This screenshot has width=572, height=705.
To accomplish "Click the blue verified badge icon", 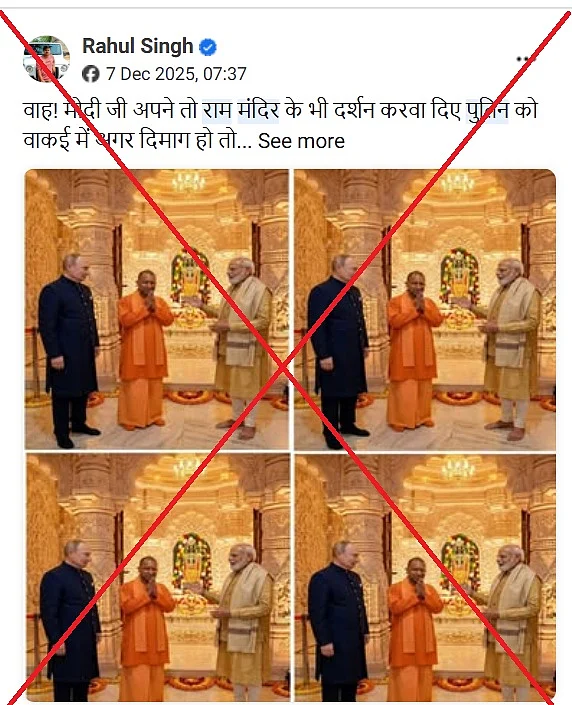I will tap(208, 47).
